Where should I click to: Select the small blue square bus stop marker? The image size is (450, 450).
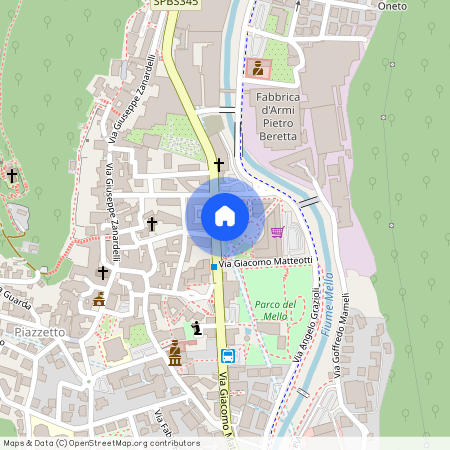click(214, 267)
